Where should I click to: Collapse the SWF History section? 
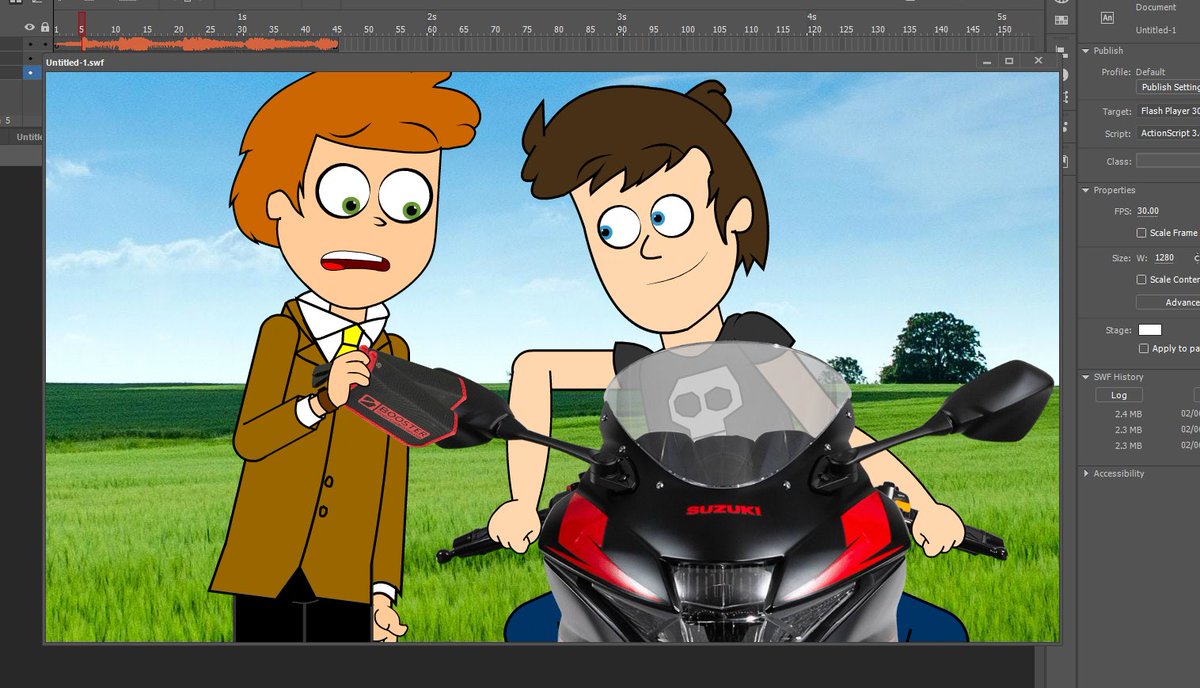[x=1086, y=377]
